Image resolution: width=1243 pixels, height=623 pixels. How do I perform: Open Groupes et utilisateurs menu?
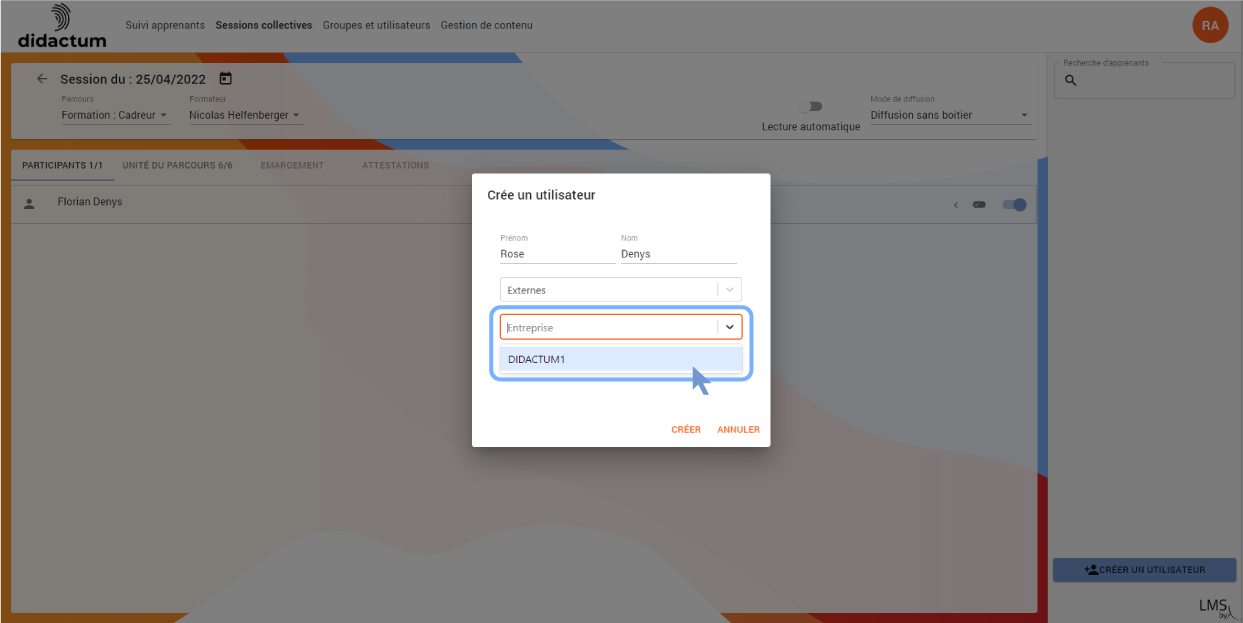[x=376, y=25]
